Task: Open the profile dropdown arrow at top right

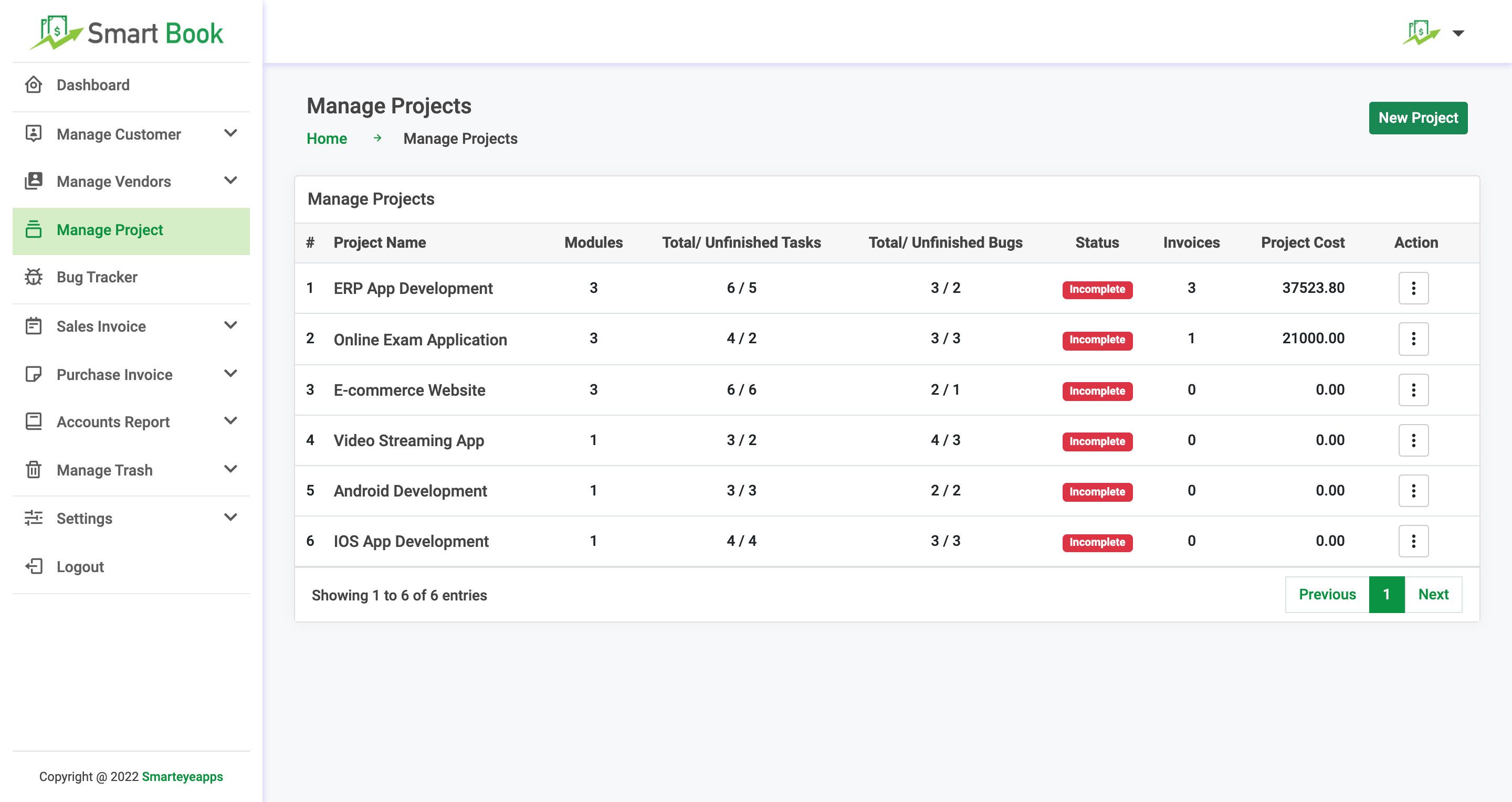Action: (x=1458, y=34)
